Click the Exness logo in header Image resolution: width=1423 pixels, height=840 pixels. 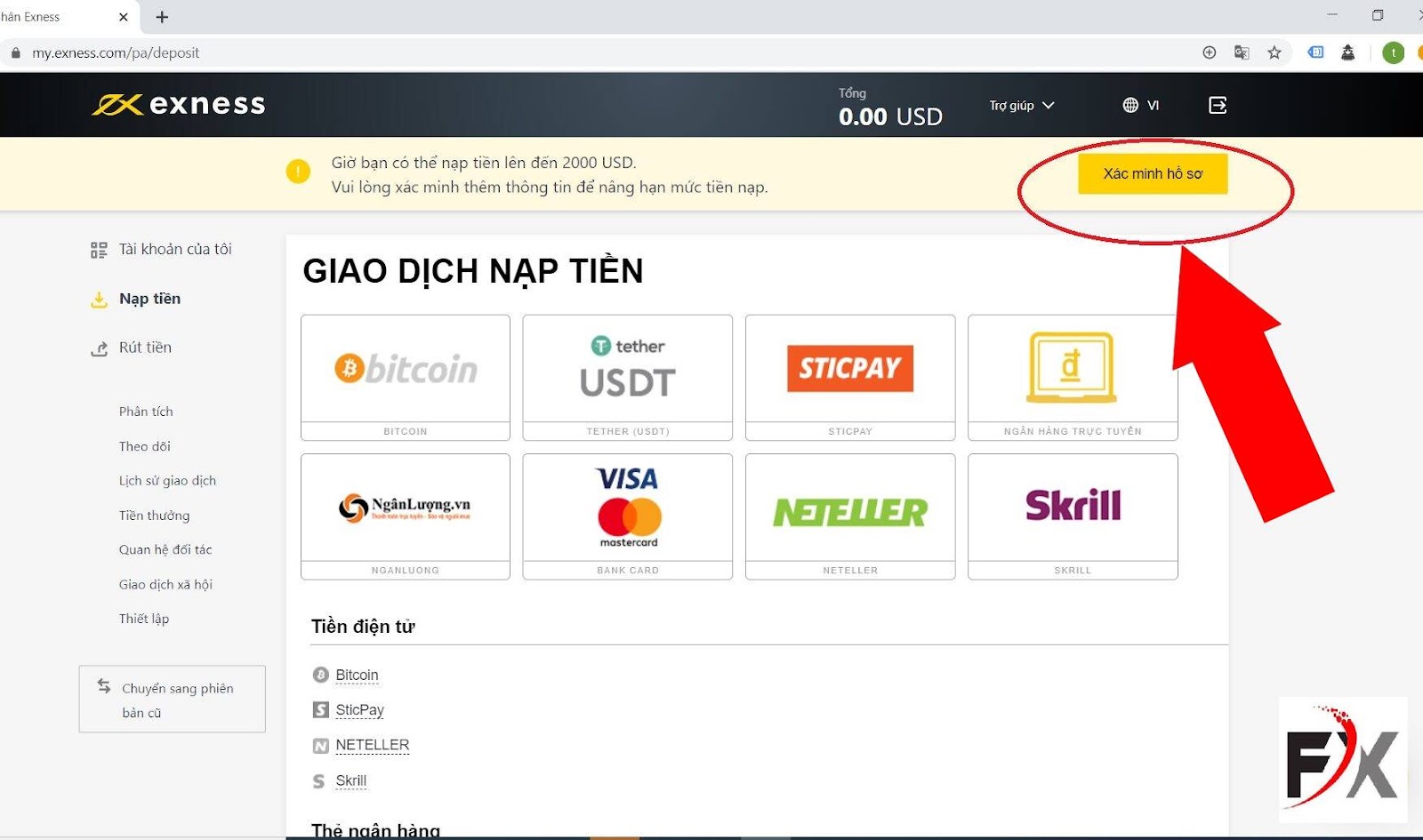point(179,105)
